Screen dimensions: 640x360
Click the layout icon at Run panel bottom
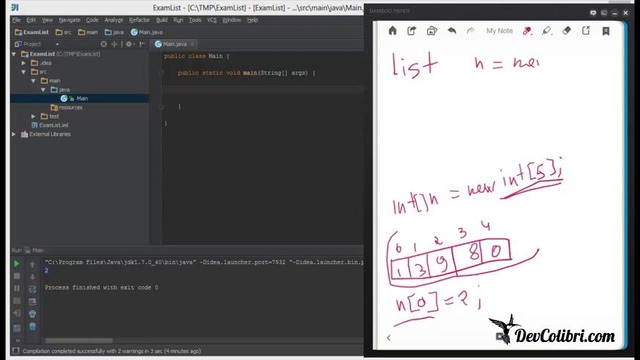click(17, 328)
